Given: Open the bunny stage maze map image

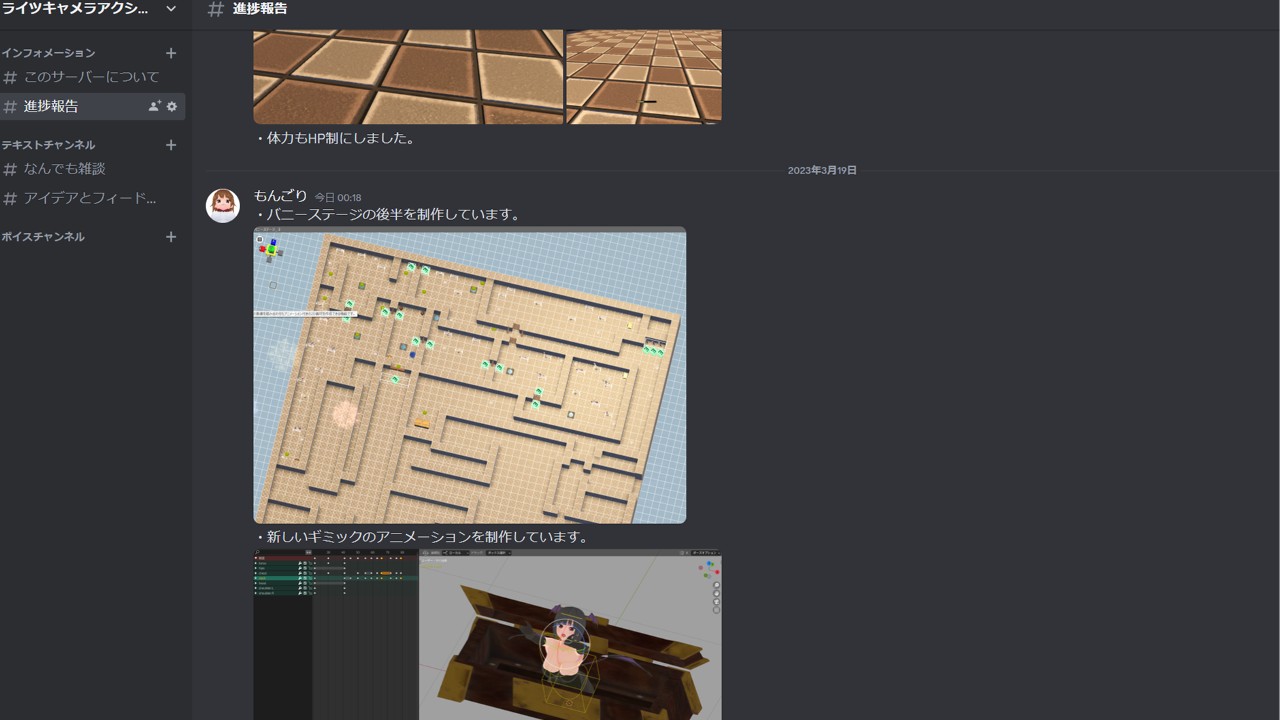Looking at the screenshot, I should (x=469, y=375).
